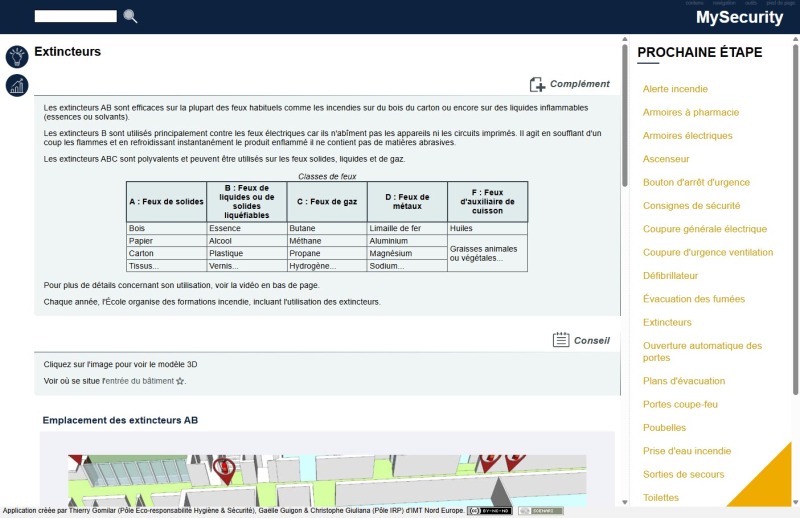Image resolution: width=800 pixels, height=518 pixels.
Task: Open the 'Plans d'évacuation' page
Action: [x=684, y=381]
